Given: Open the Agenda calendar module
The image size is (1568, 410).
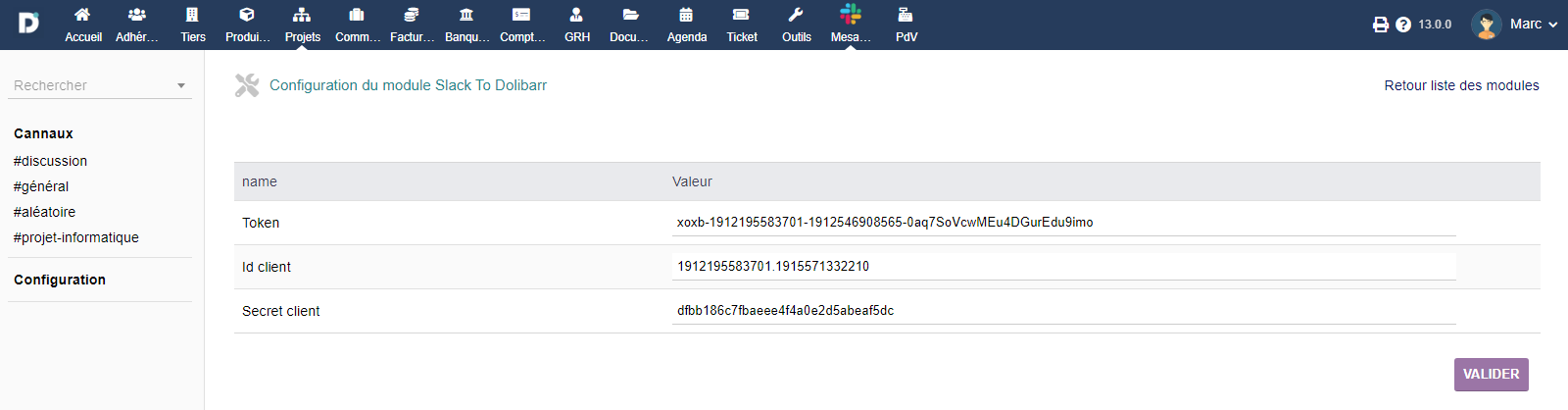Looking at the screenshot, I should tap(687, 25).
